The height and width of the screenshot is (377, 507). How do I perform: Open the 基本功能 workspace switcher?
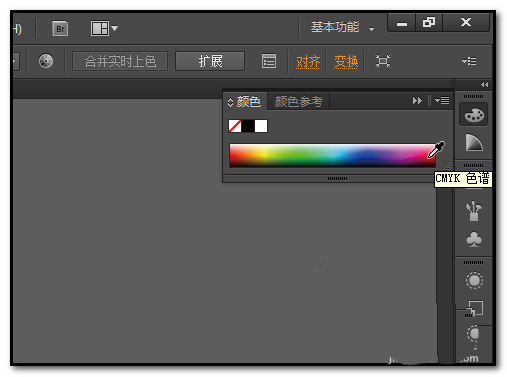pyautogui.click(x=342, y=27)
